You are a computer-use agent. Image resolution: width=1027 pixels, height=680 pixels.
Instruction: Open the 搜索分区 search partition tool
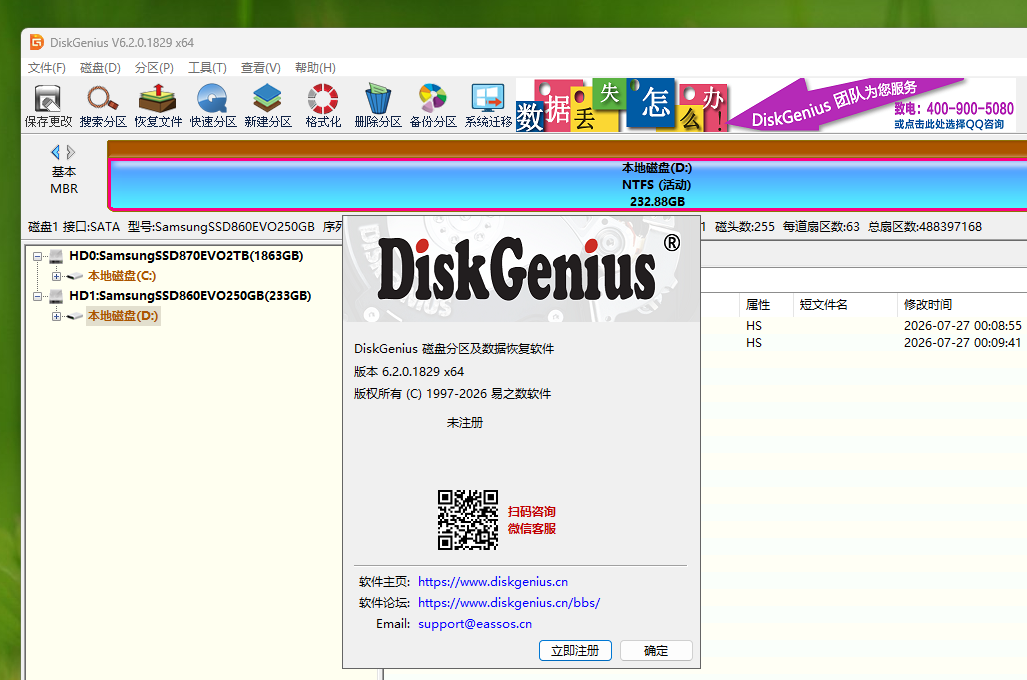(103, 106)
